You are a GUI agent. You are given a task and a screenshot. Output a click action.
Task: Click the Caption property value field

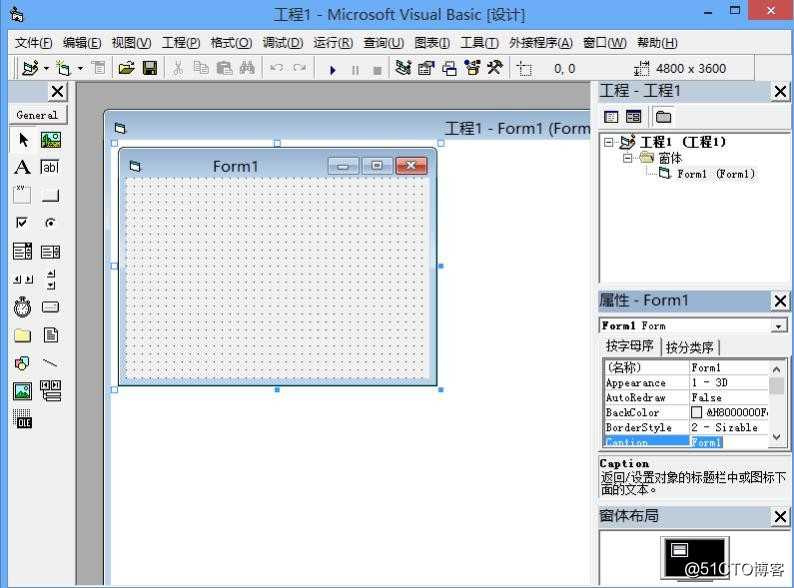pyautogui.click(x=729, y=442)
